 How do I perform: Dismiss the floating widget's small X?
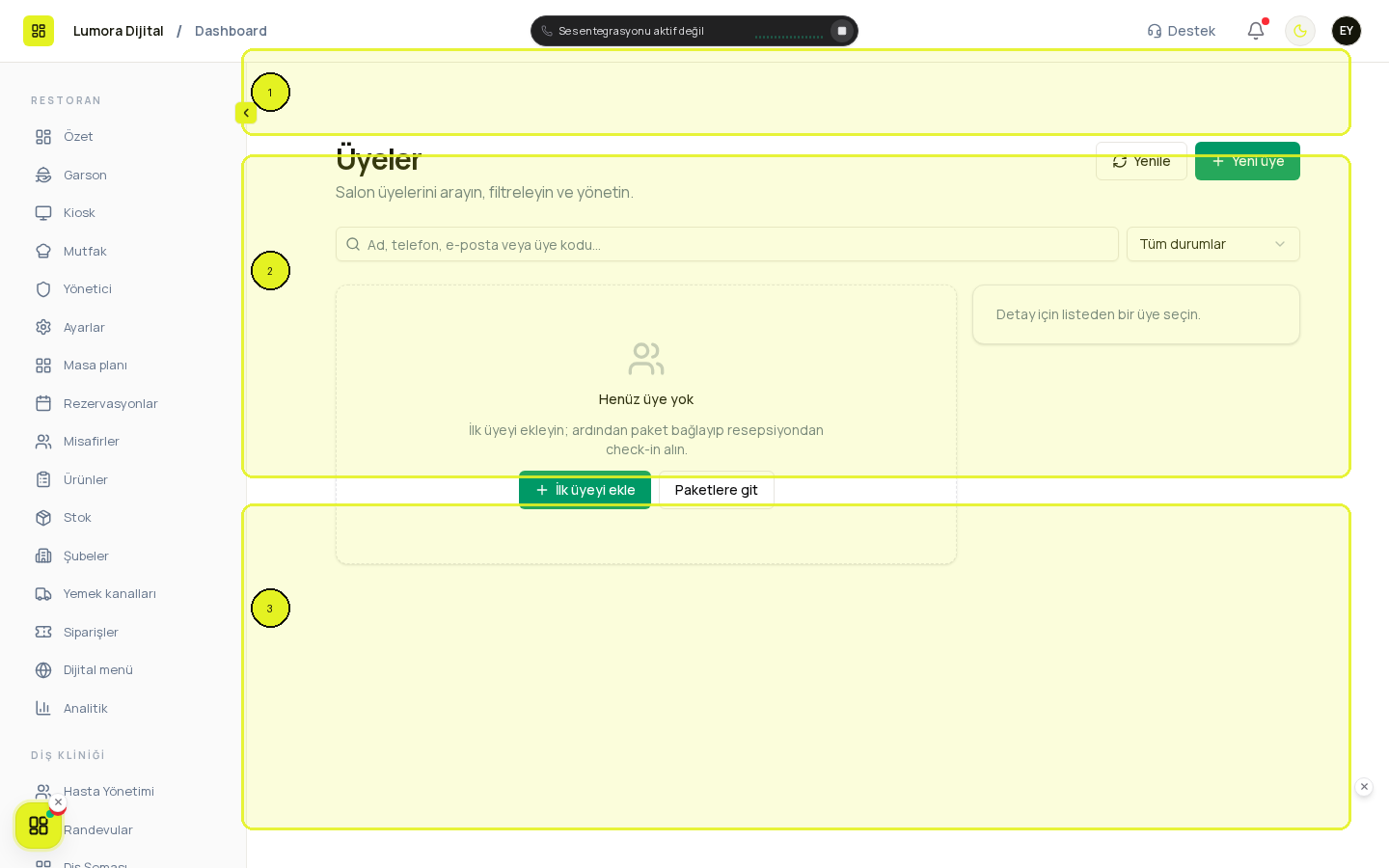tap(58, 802)
